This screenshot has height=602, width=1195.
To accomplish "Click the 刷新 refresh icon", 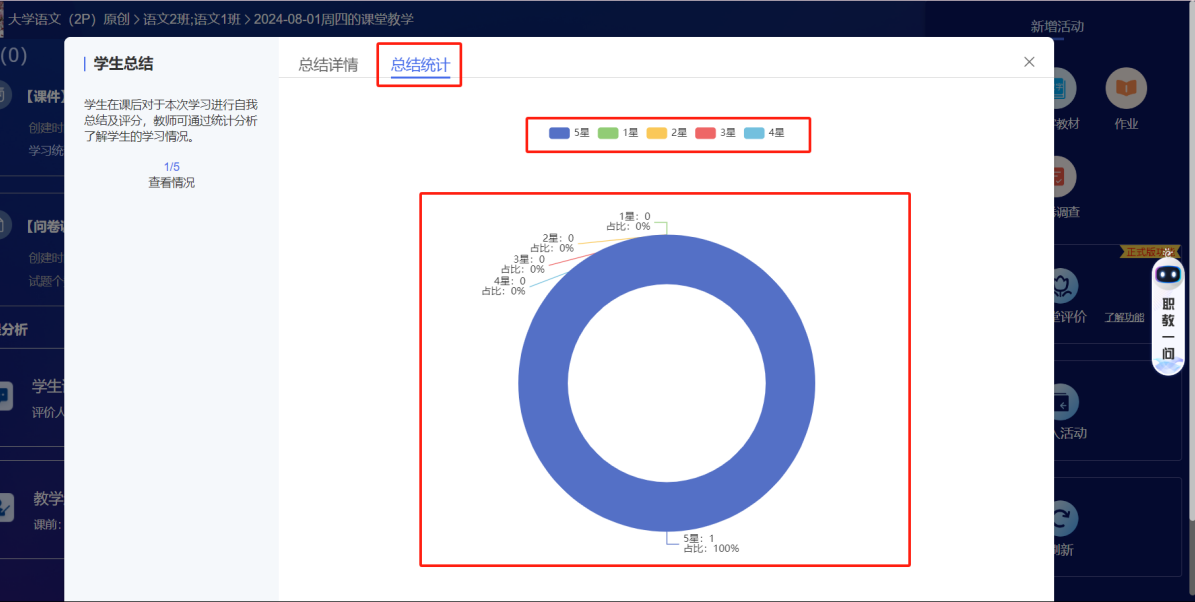I will click(1062, 518).
